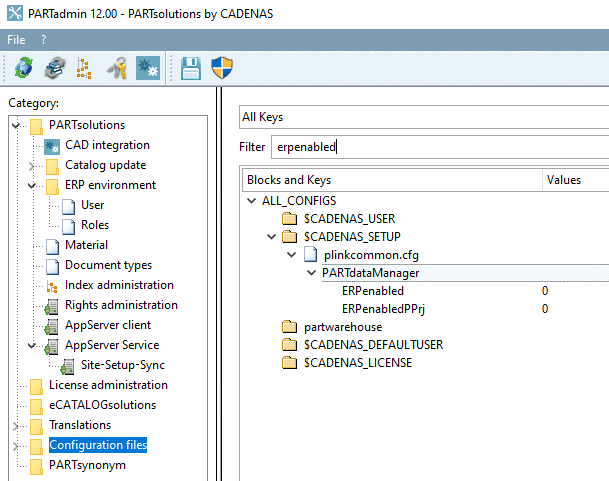This screenshot has height=481, width=609.
Task: Select the CAD integration tree item
Action: coord(107,145)
